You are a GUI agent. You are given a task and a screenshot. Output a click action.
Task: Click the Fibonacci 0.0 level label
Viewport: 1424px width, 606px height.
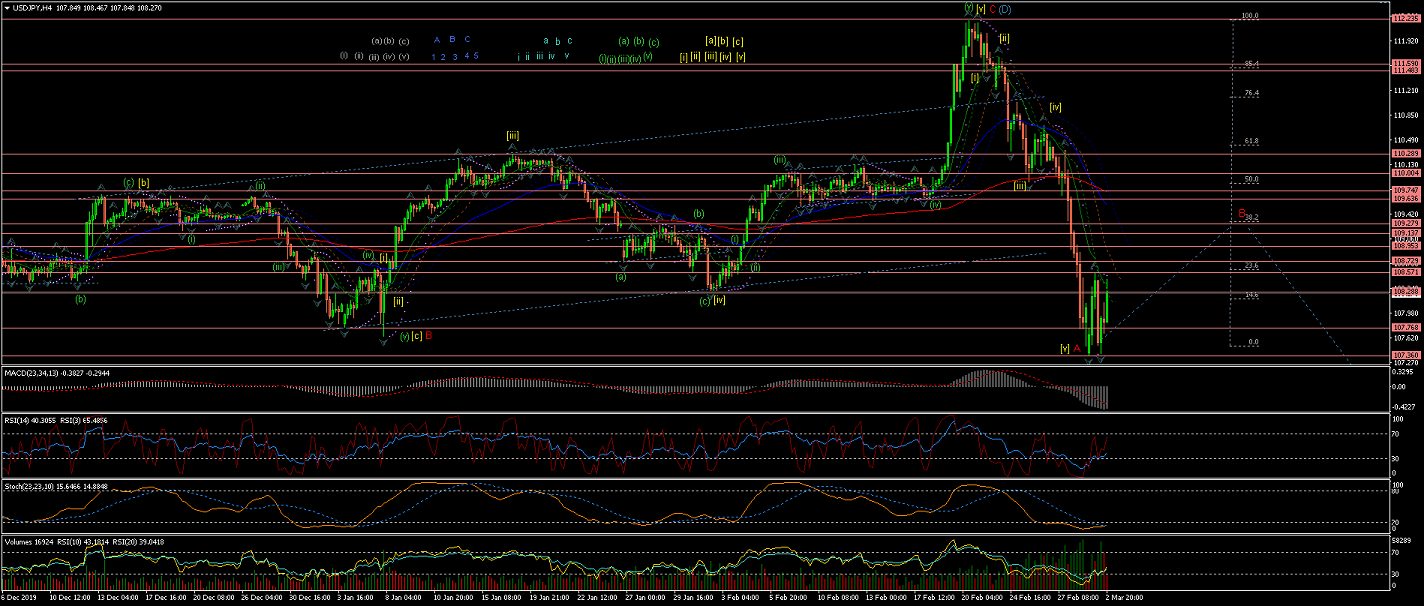coord(1252,342)
